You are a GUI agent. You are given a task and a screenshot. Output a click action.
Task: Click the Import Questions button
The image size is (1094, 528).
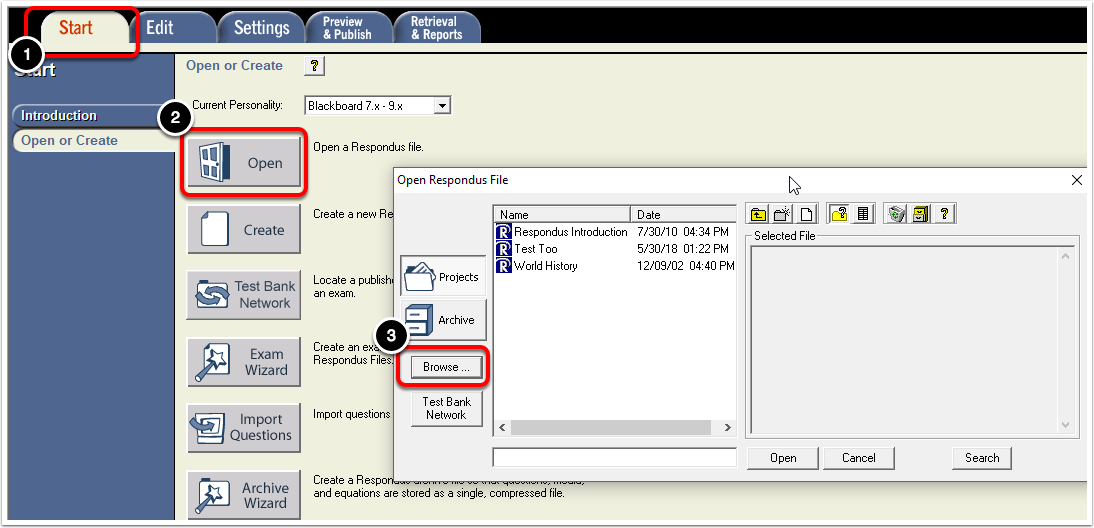tap(244, 427)
